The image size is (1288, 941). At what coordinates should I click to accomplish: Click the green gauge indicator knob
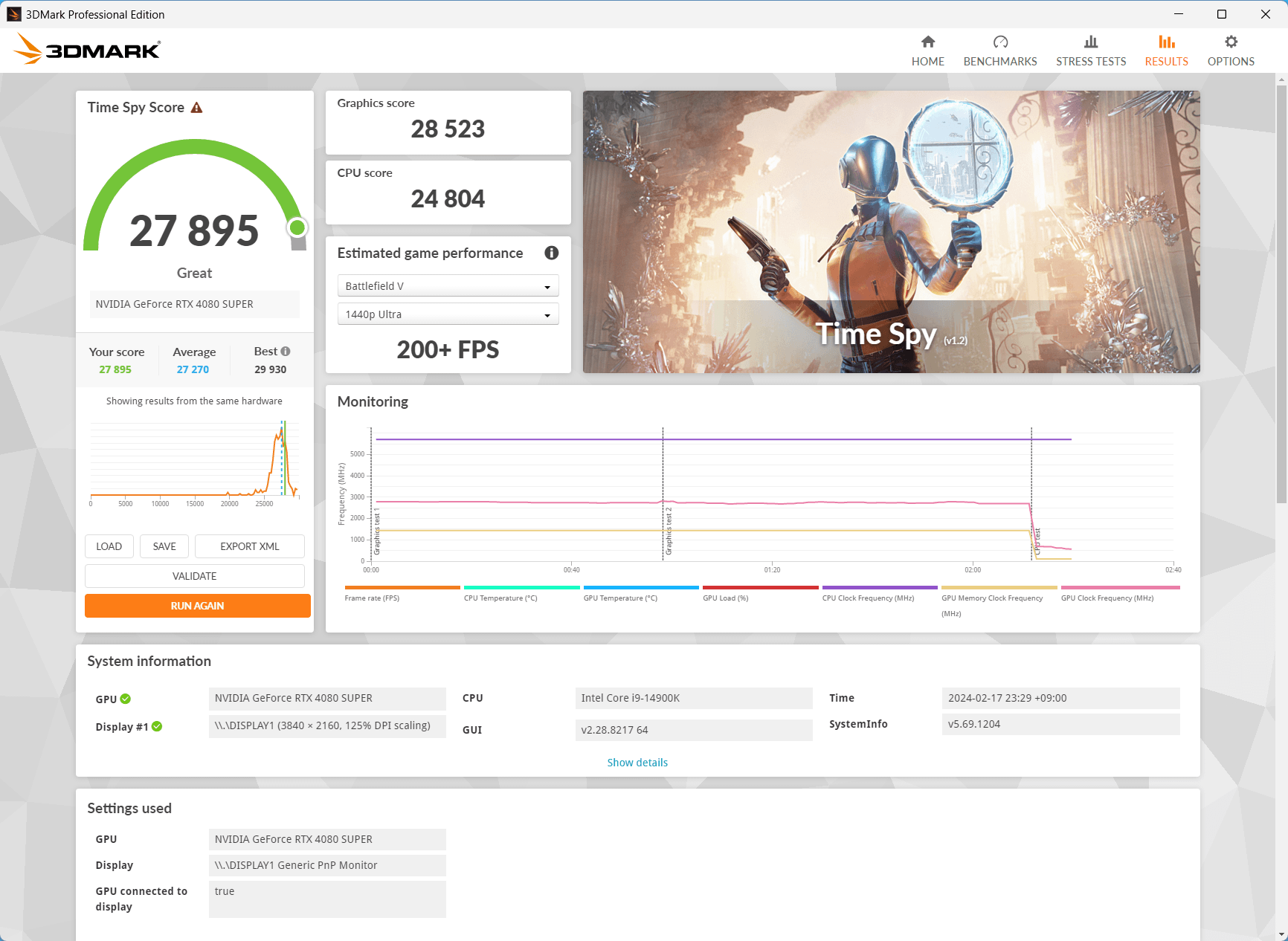tap(297, 227)
